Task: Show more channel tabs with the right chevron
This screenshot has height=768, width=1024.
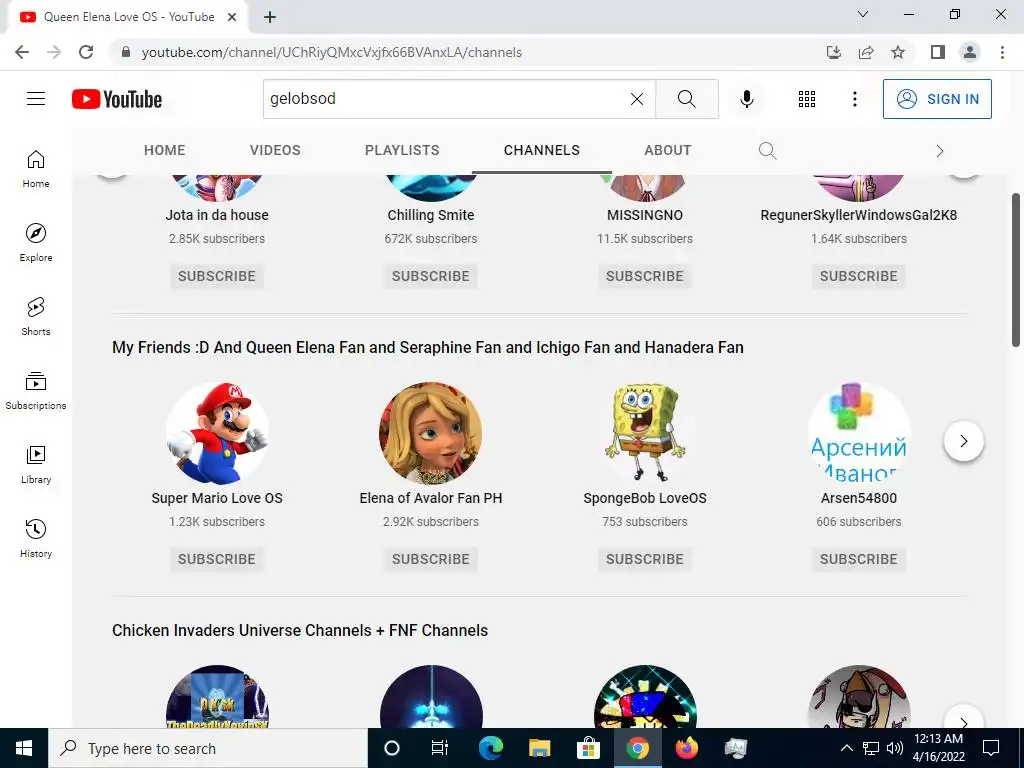Action: point(940,151)
